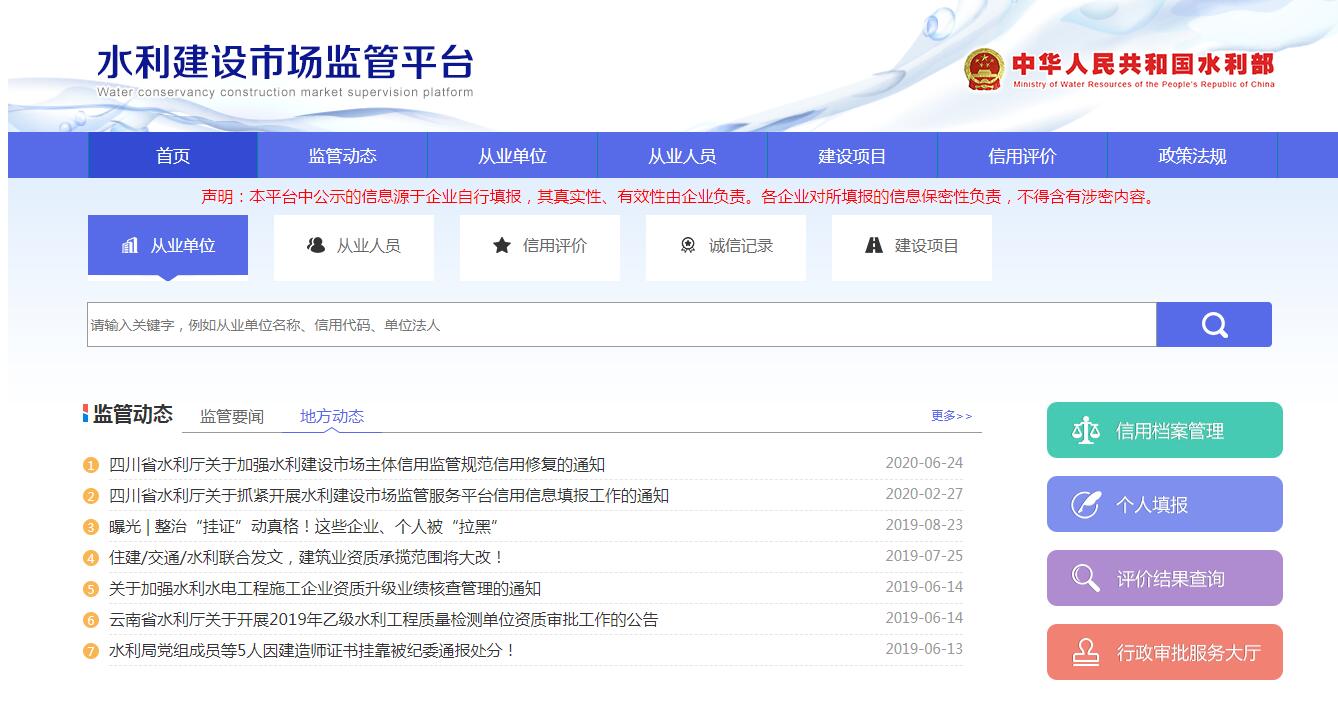Screen dimensions: 1338x713
Task: Open 政策法规 in the navigation bar
Action: tap(1192, 156)
